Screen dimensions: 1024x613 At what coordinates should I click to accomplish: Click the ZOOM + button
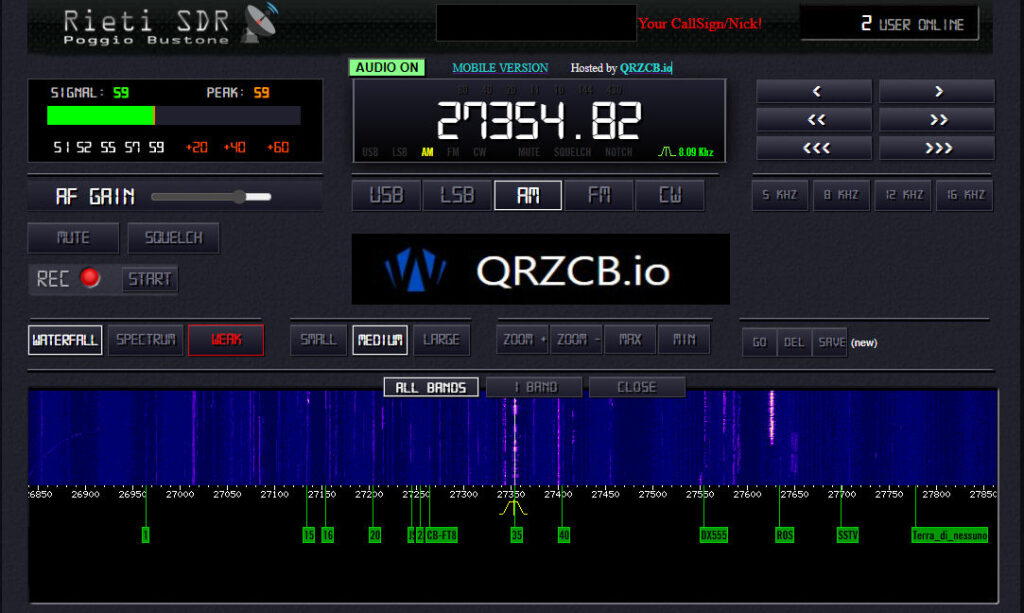(522, 339)
